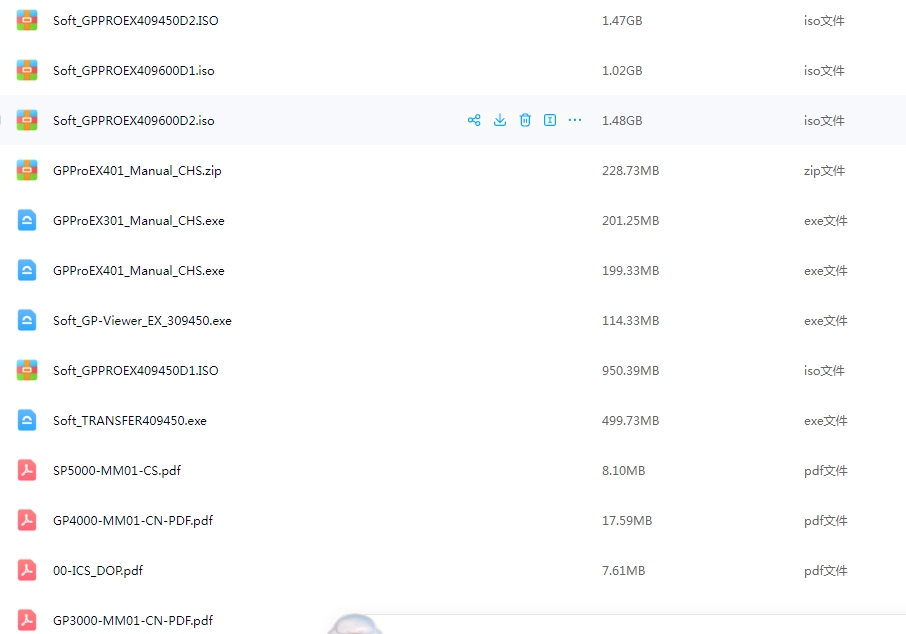Click iso文件 type of Soft_GPPROEX409600D1.iso
The height and width of the screenshot is (634, 906).
point(824,71)
